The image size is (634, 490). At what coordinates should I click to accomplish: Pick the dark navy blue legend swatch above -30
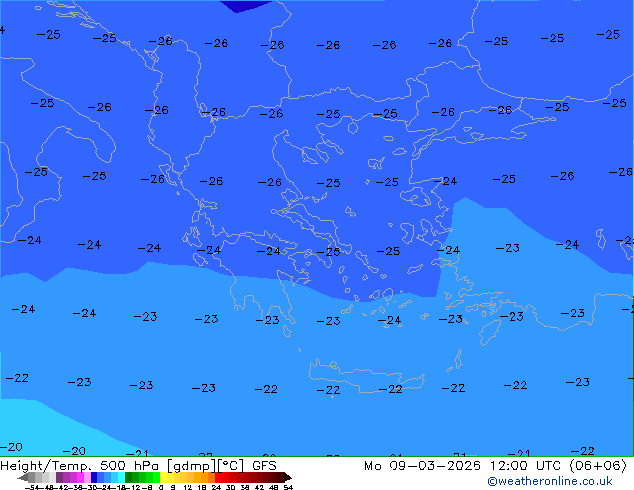tap(94, 477)
